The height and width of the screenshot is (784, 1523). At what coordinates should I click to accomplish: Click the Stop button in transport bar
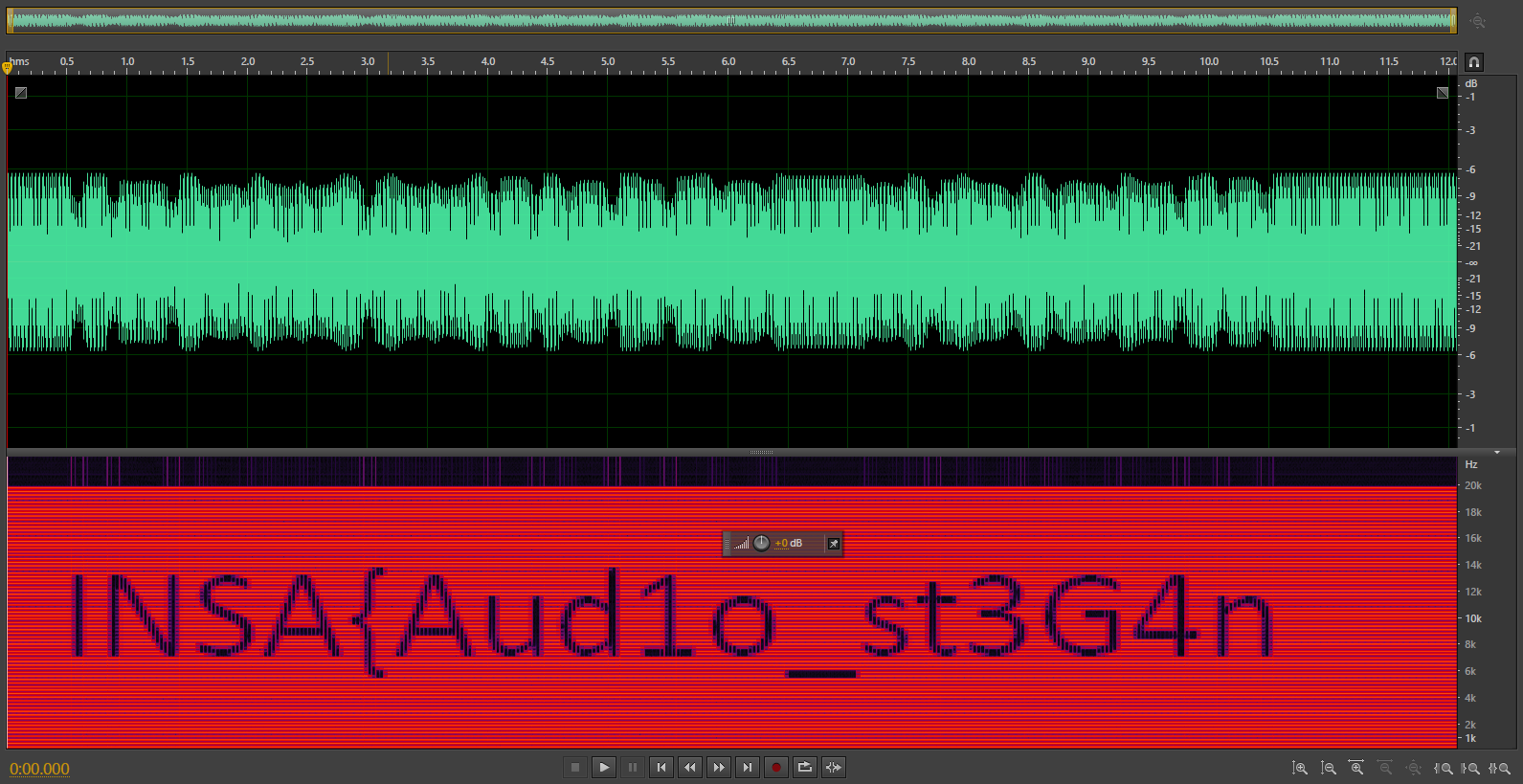[x=575, y=767]
